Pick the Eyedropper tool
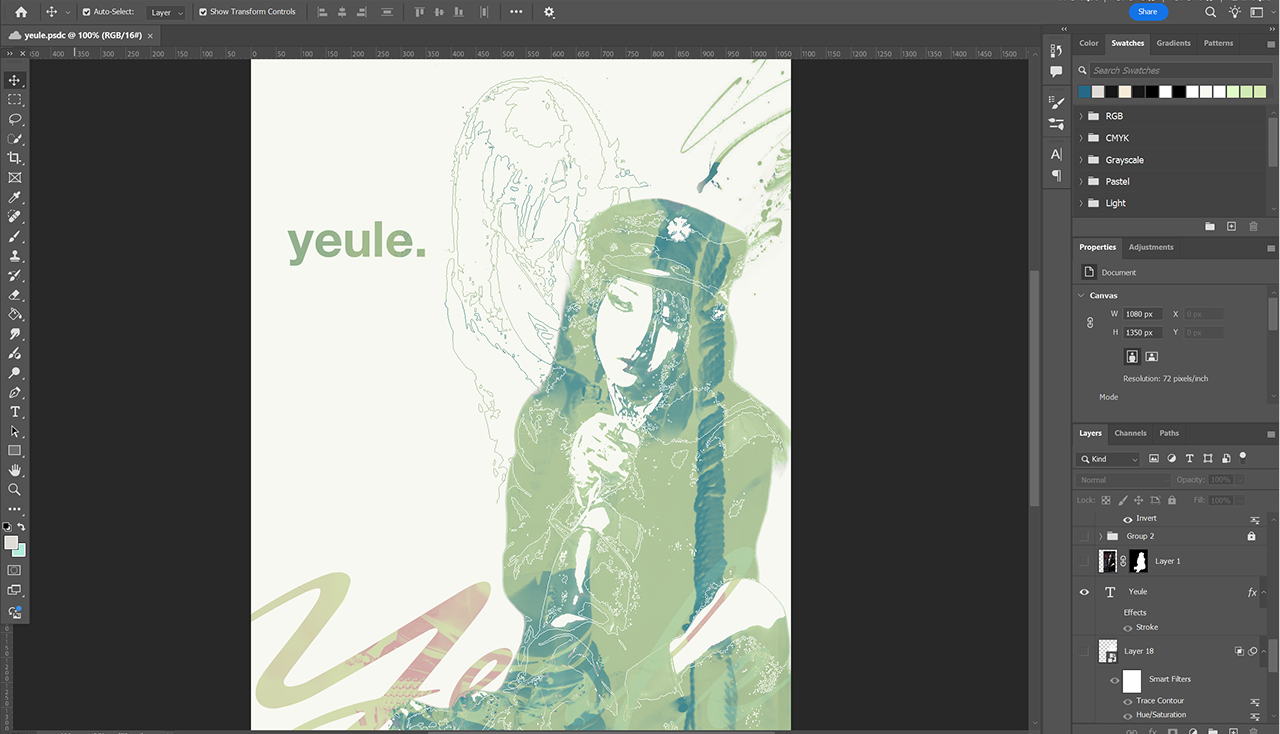The width and height of the screenshot is (1280, 734). (x=15, y=197)
